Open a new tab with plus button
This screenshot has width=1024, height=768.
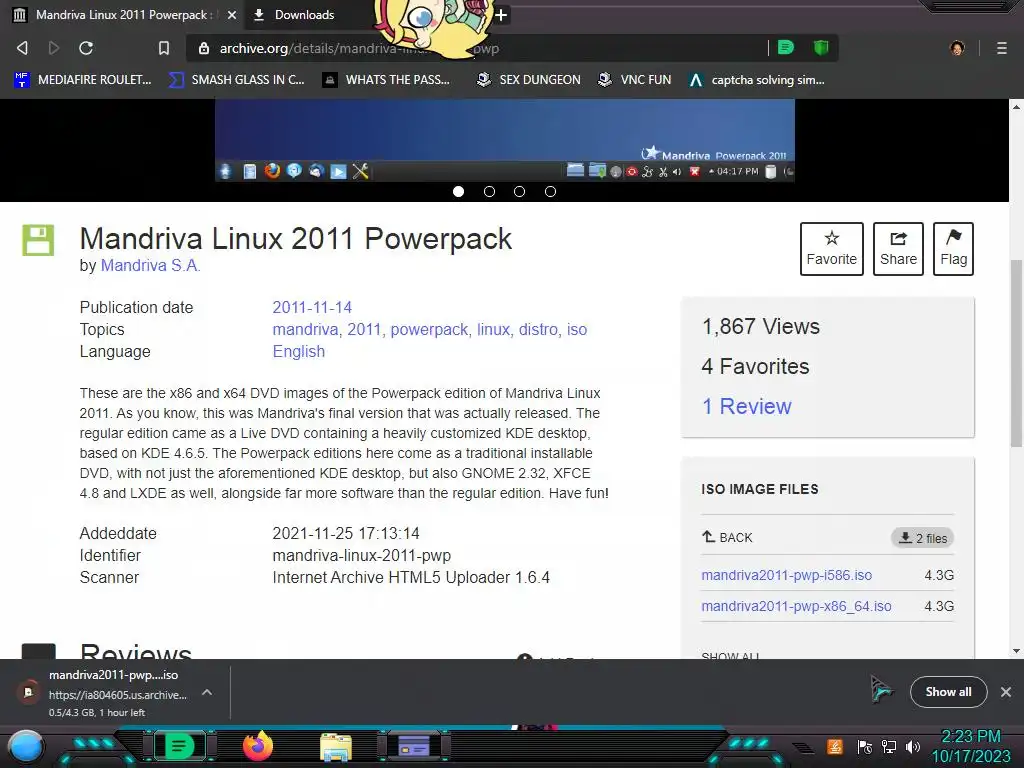tap(501, 15)
